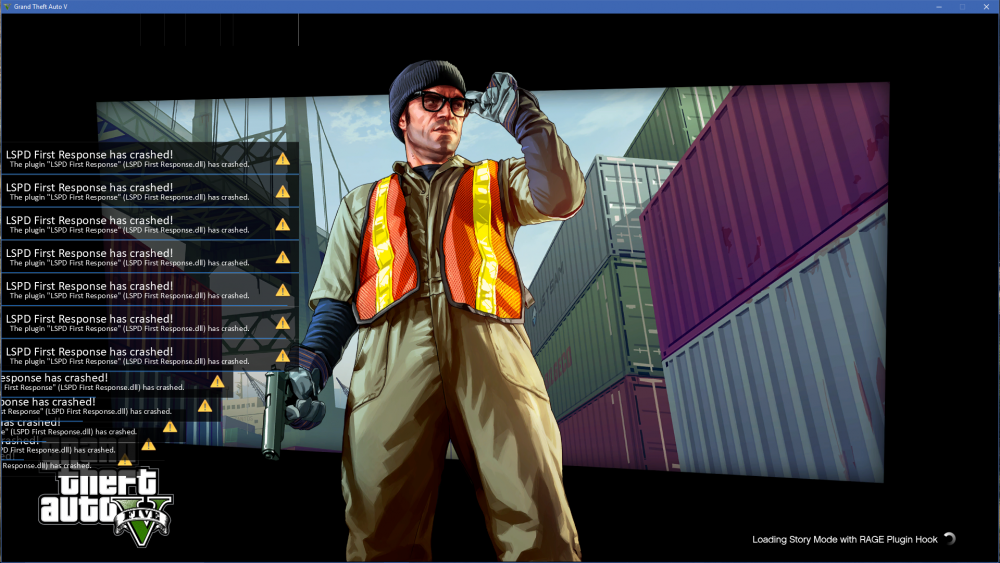Click the "Grand Theft Auto V" window title text

[41, 6]
